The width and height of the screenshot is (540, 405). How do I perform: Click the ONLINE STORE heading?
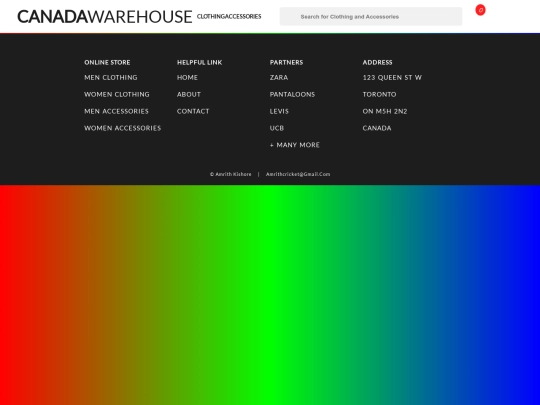107,62
